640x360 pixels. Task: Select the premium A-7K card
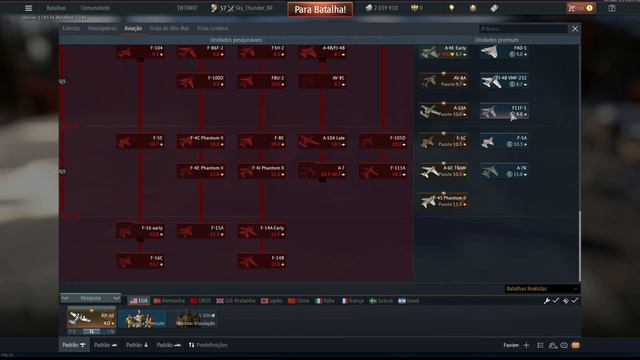pos(504,171)
